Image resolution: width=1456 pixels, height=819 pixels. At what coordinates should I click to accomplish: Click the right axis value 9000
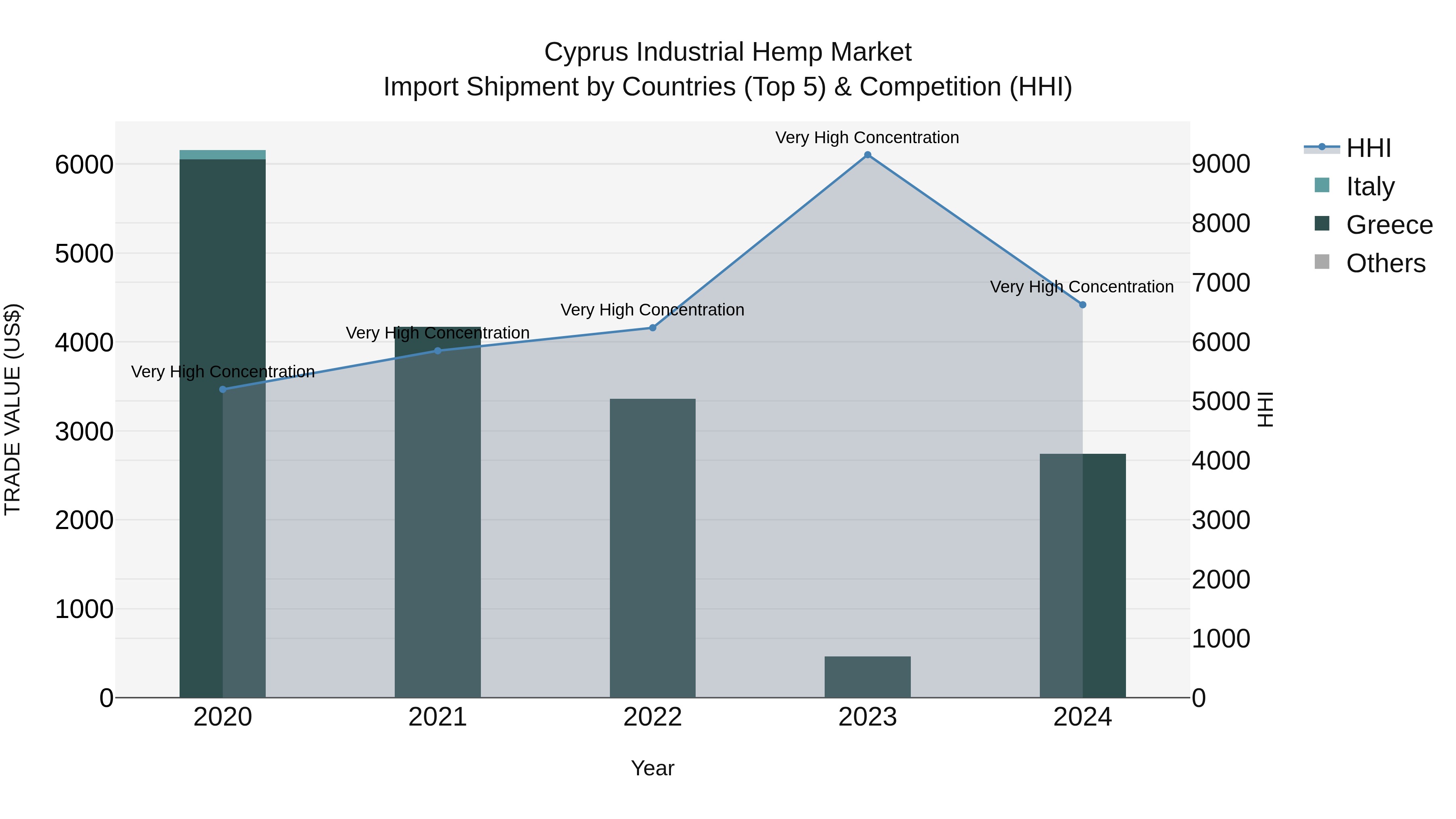click(1221, 164)
